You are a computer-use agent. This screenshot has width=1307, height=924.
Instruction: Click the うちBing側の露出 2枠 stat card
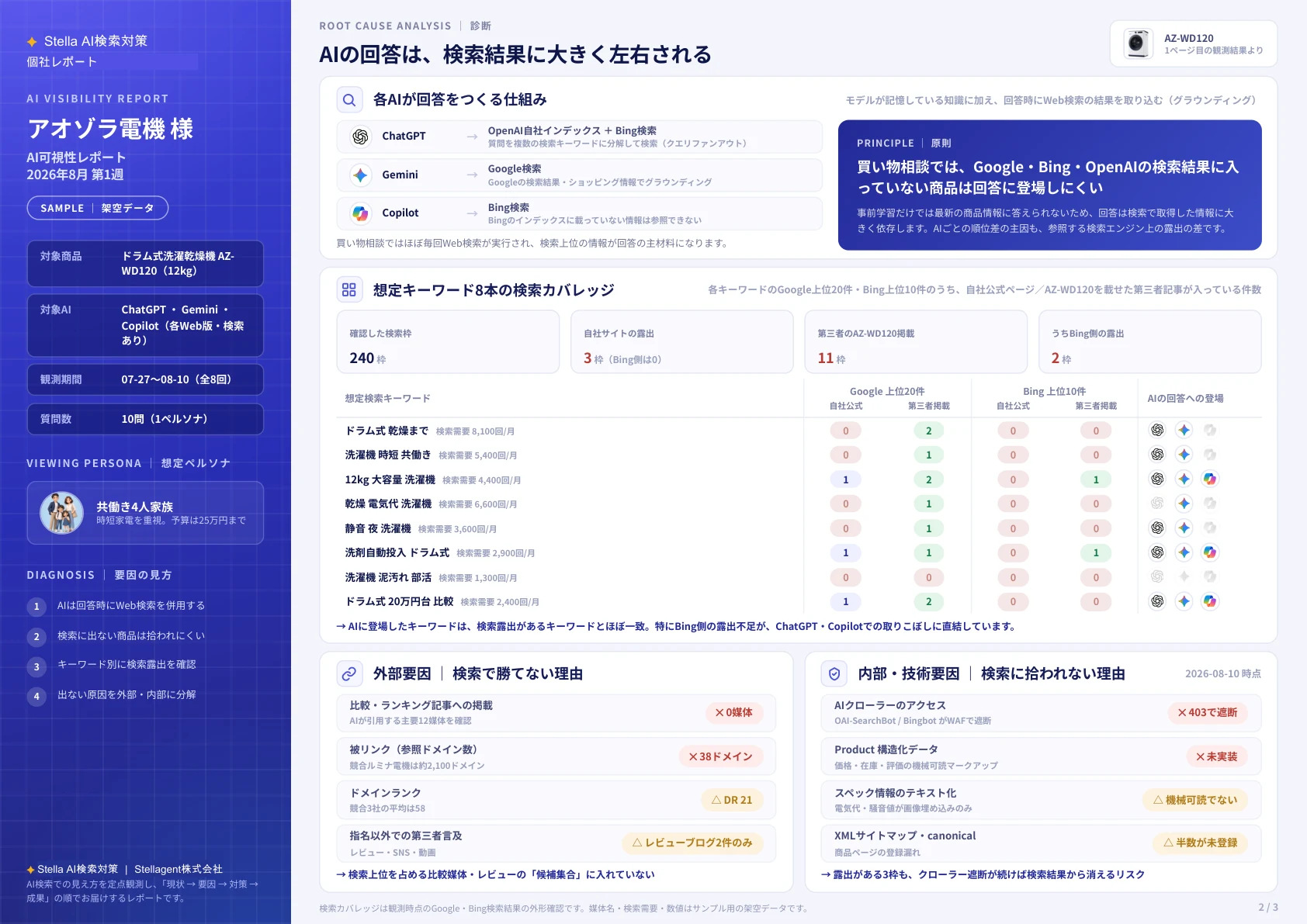click(x=1150, y=342)
